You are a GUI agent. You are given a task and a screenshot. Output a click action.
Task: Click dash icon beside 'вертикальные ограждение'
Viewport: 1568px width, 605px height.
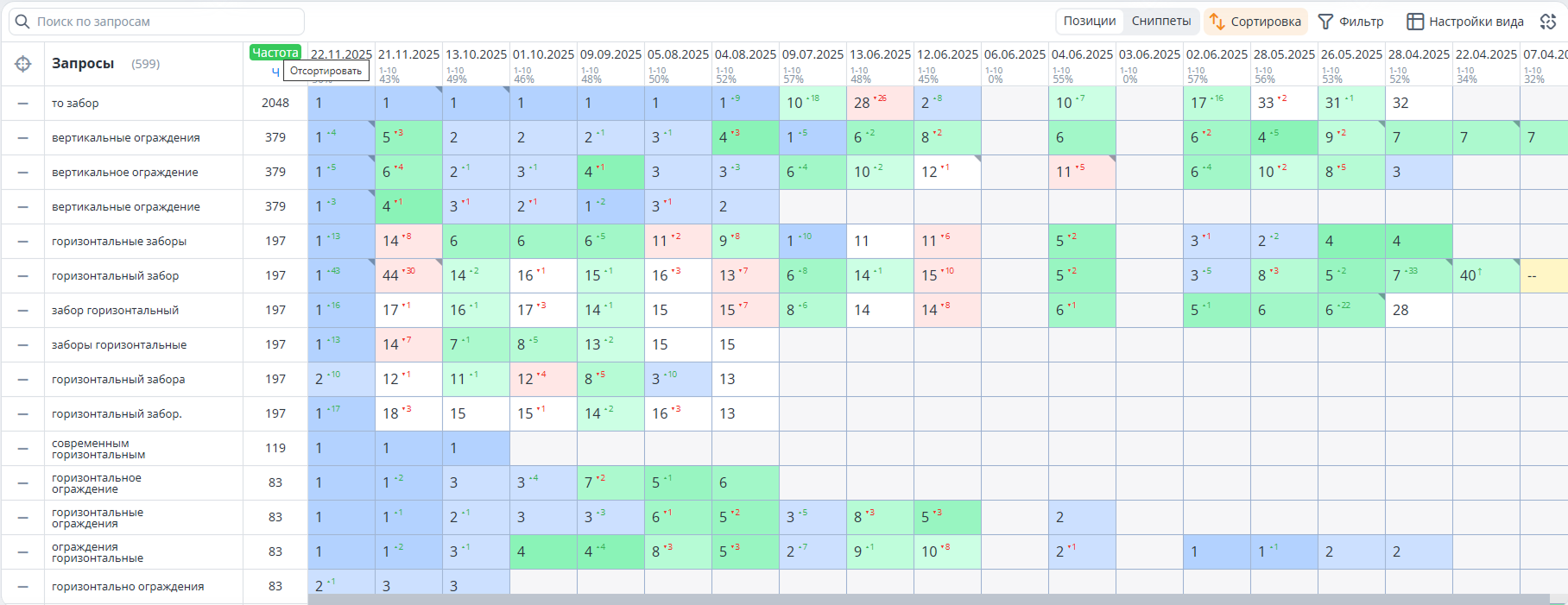tap(23, 207)
